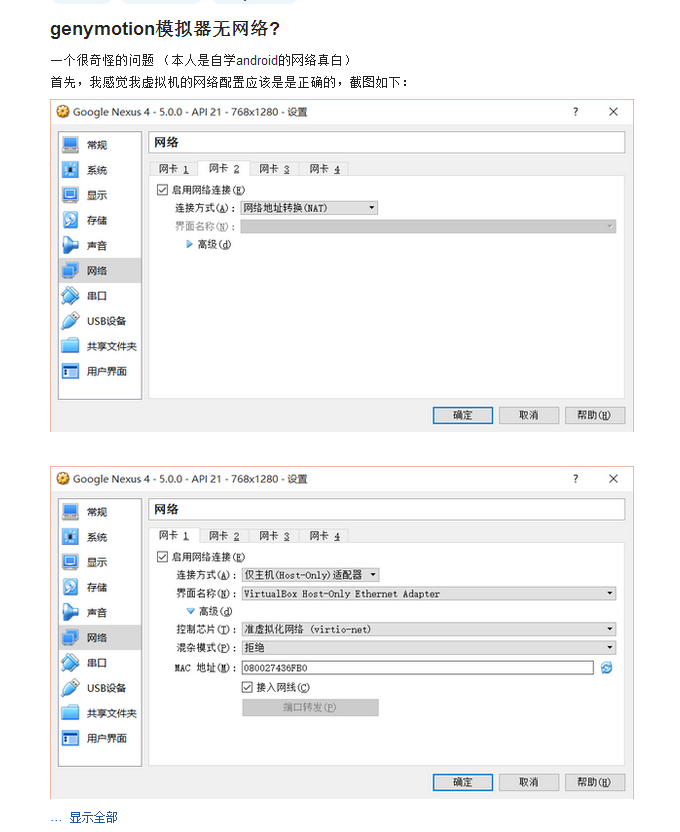Click 帮助 button in upper dialog
The image size is (680, 832).
coord(594,415)
